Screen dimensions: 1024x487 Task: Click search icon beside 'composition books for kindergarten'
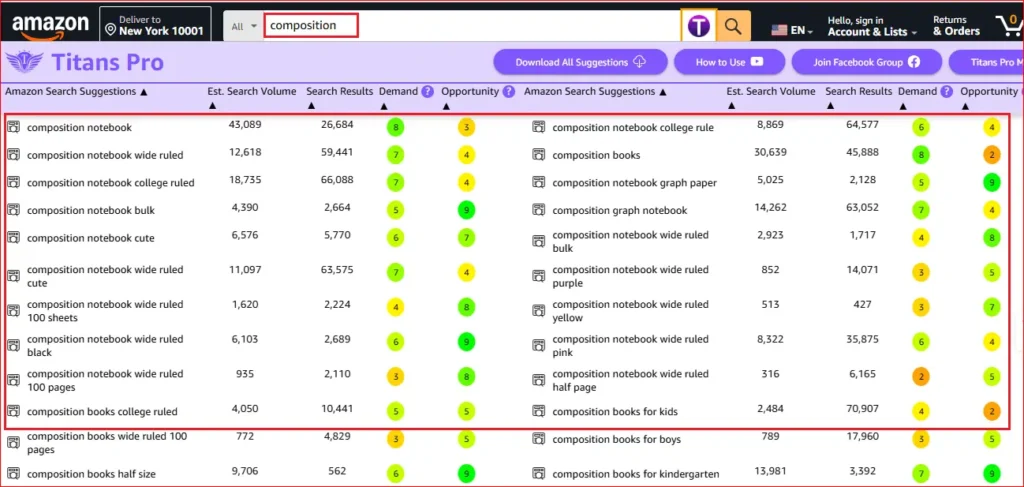pos(539,474)
